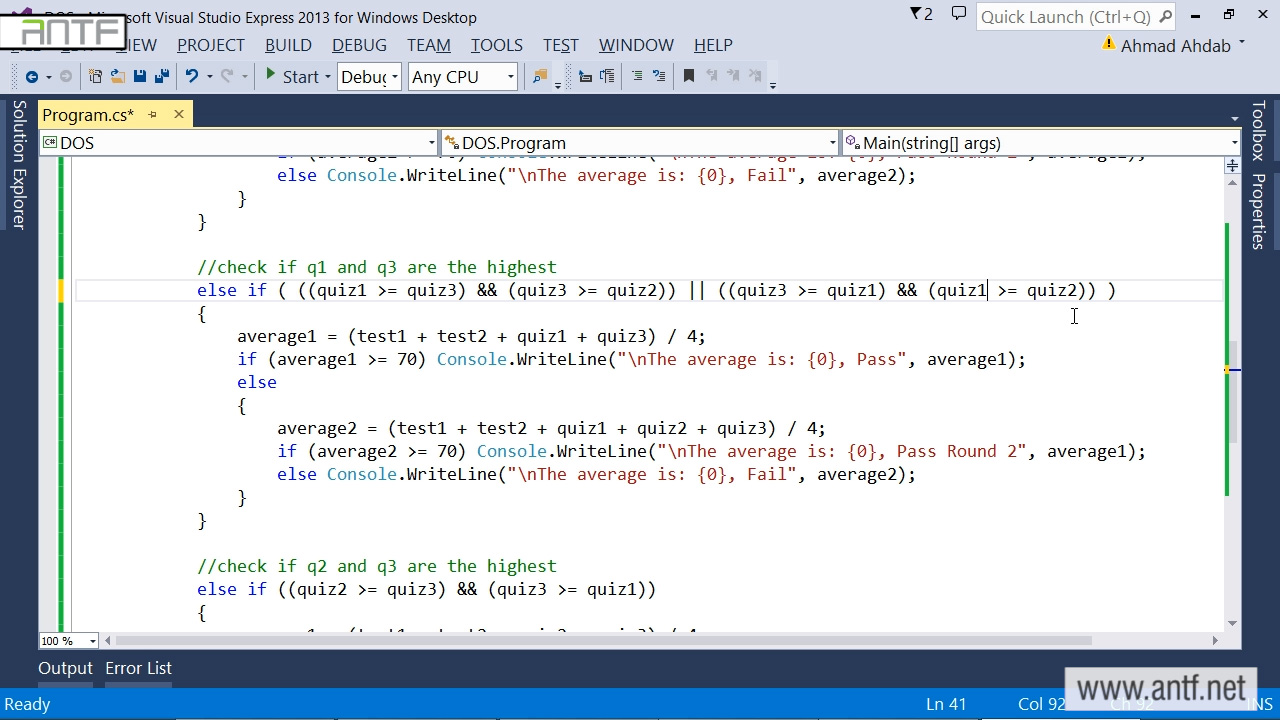Open the BUILD menu

288,45
